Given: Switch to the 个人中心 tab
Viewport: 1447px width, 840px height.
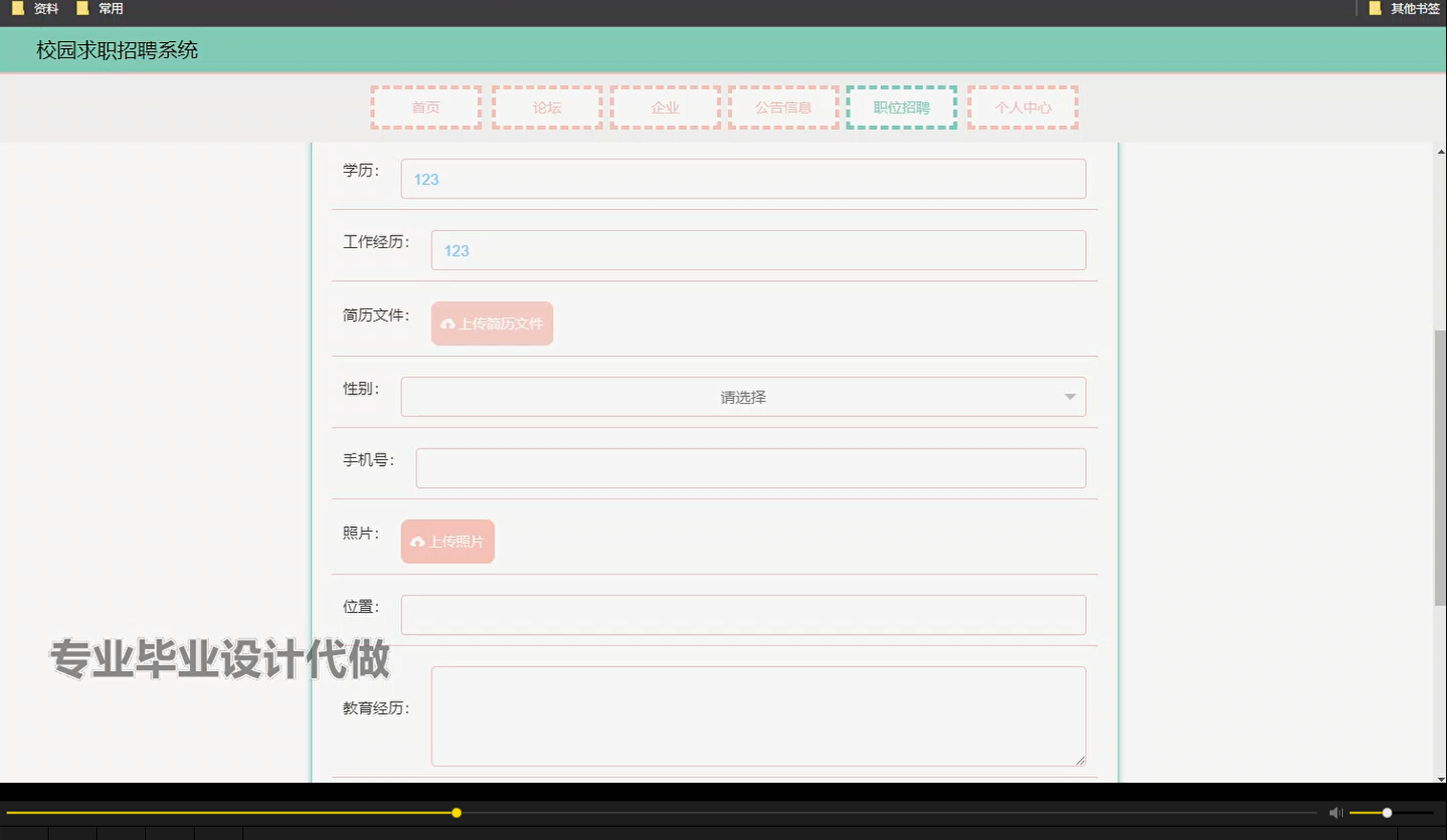Looking at the screenshot, I should pos(1021,107).
